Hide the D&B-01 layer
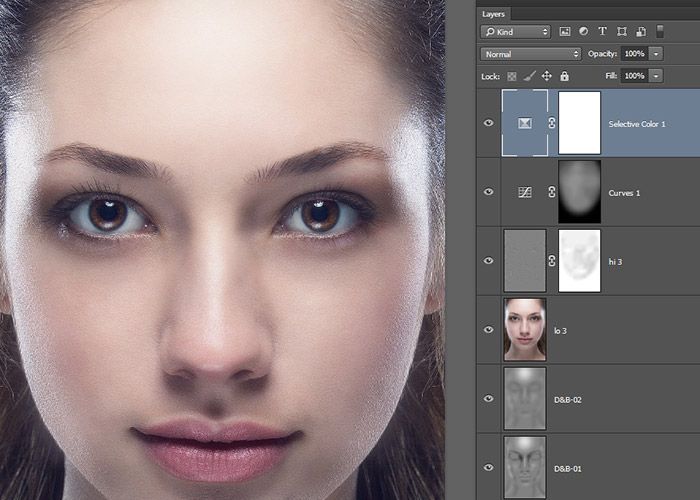 tap(489, 467)
